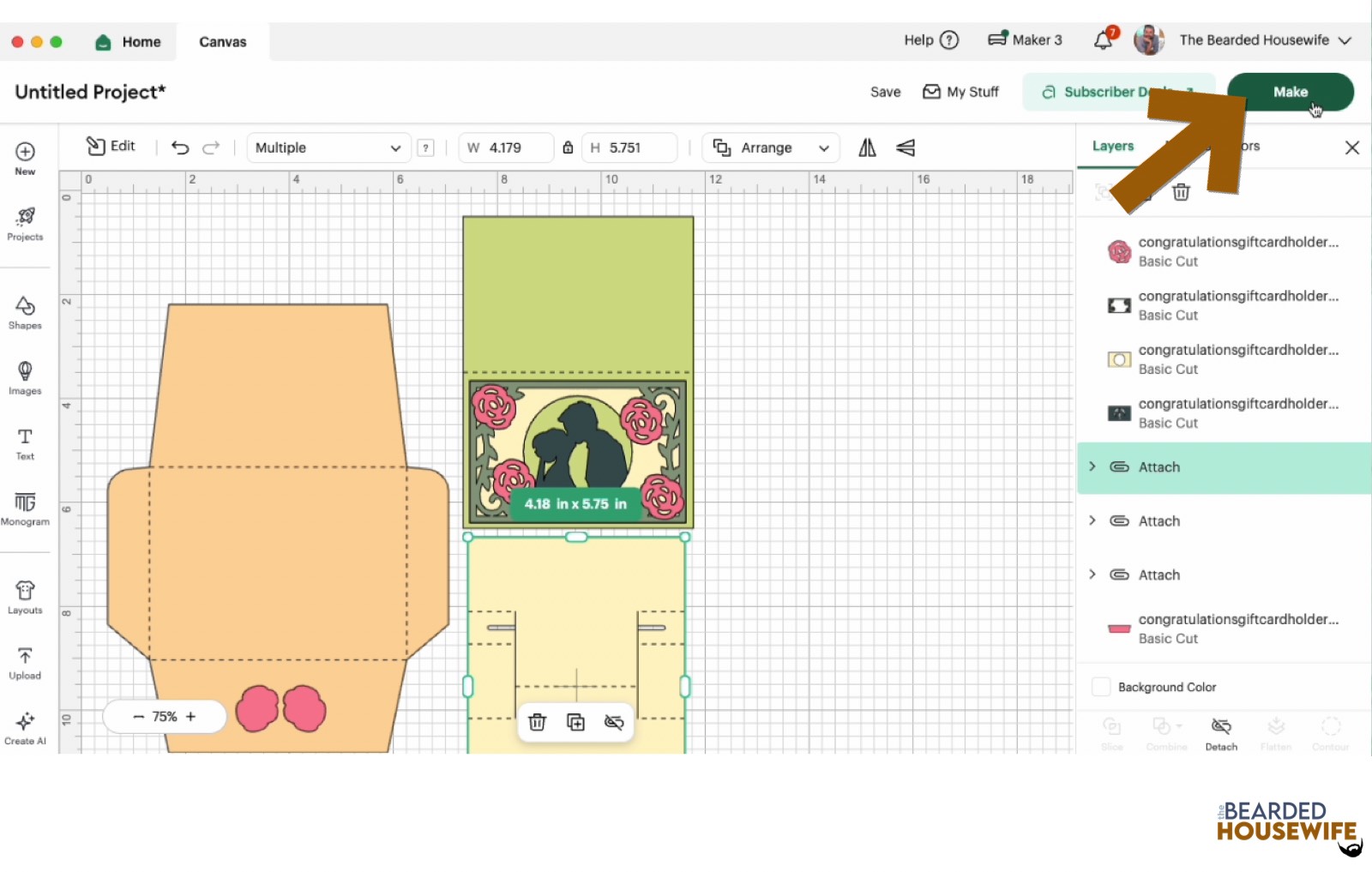Screen dimensions: 1372x872
Task: Switch to the Home tab
Action: [129, 42]
